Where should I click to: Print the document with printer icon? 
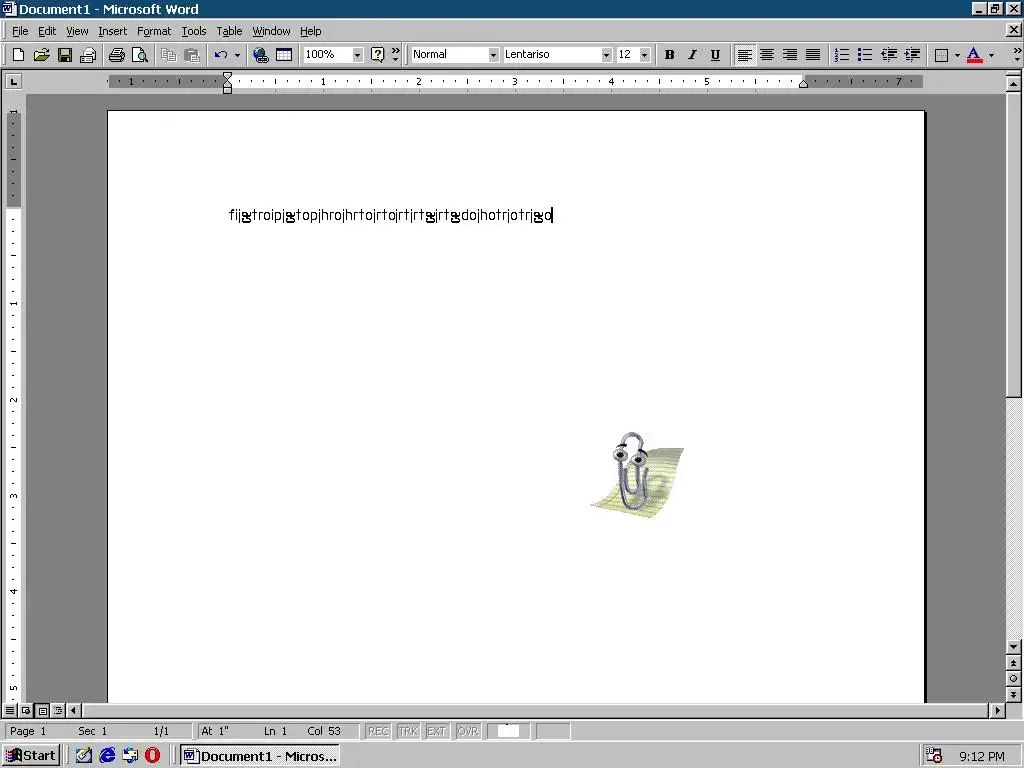(x=116, y=55)
